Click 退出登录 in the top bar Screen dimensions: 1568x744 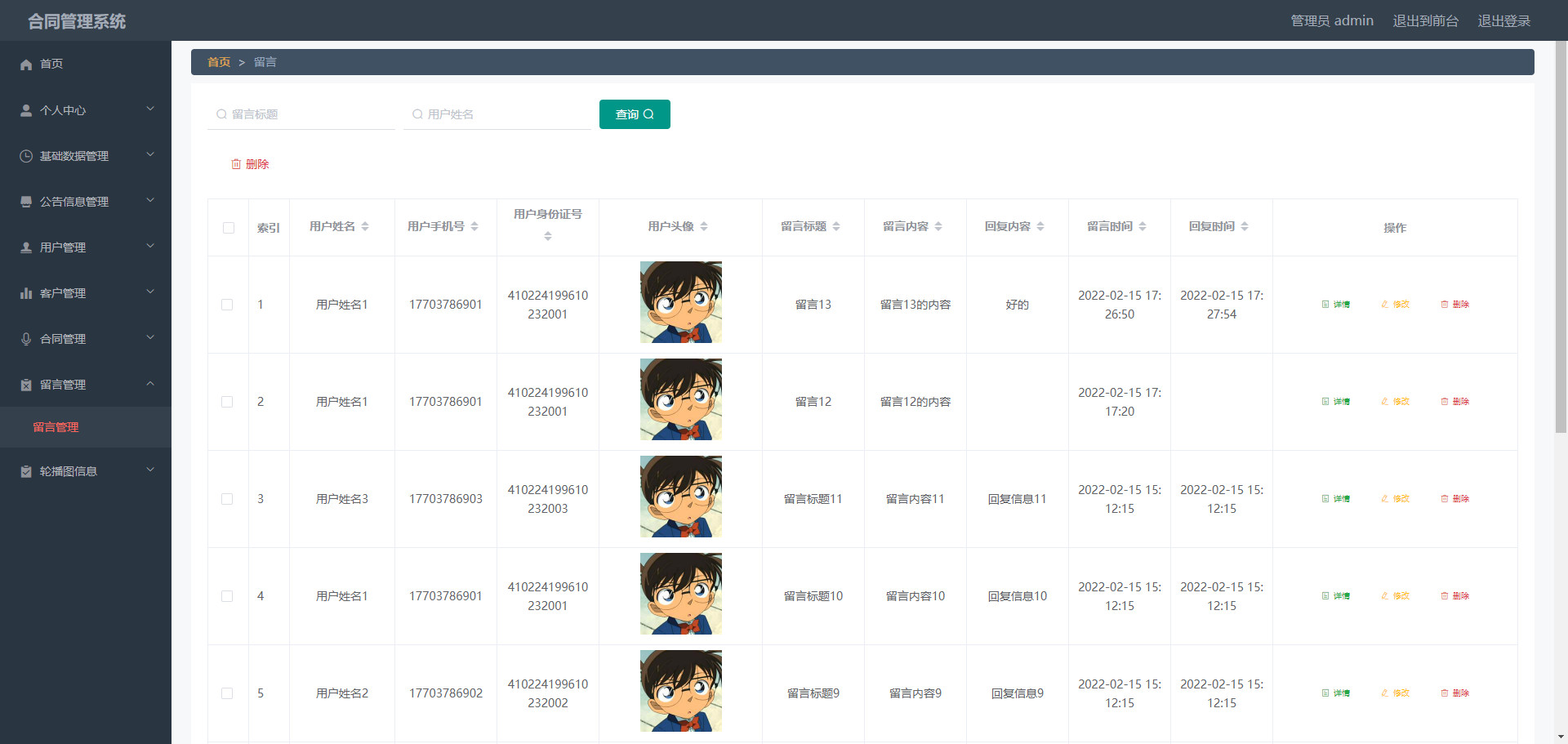point(1503,20)
